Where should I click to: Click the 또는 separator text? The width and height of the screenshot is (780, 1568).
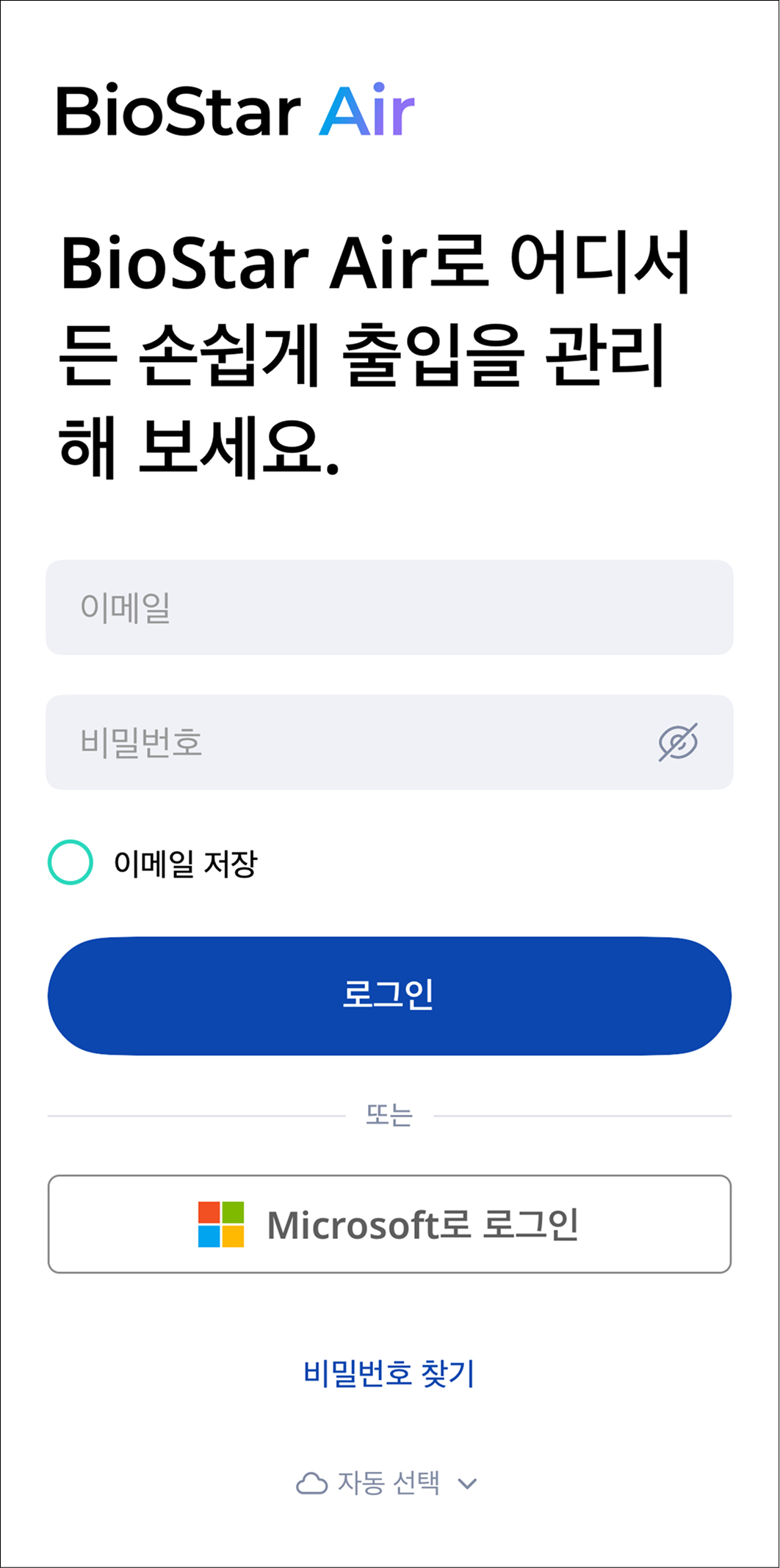point(389,1116)
